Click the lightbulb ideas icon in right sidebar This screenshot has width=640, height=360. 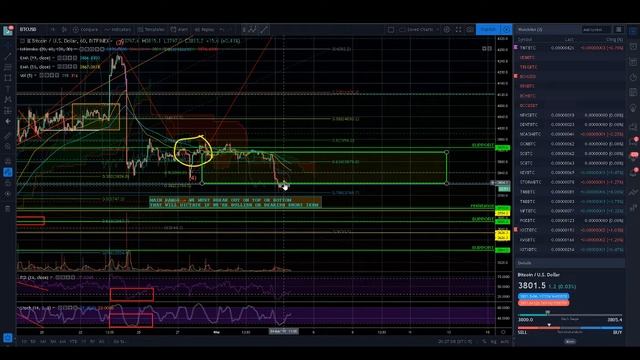click(633, 108)
